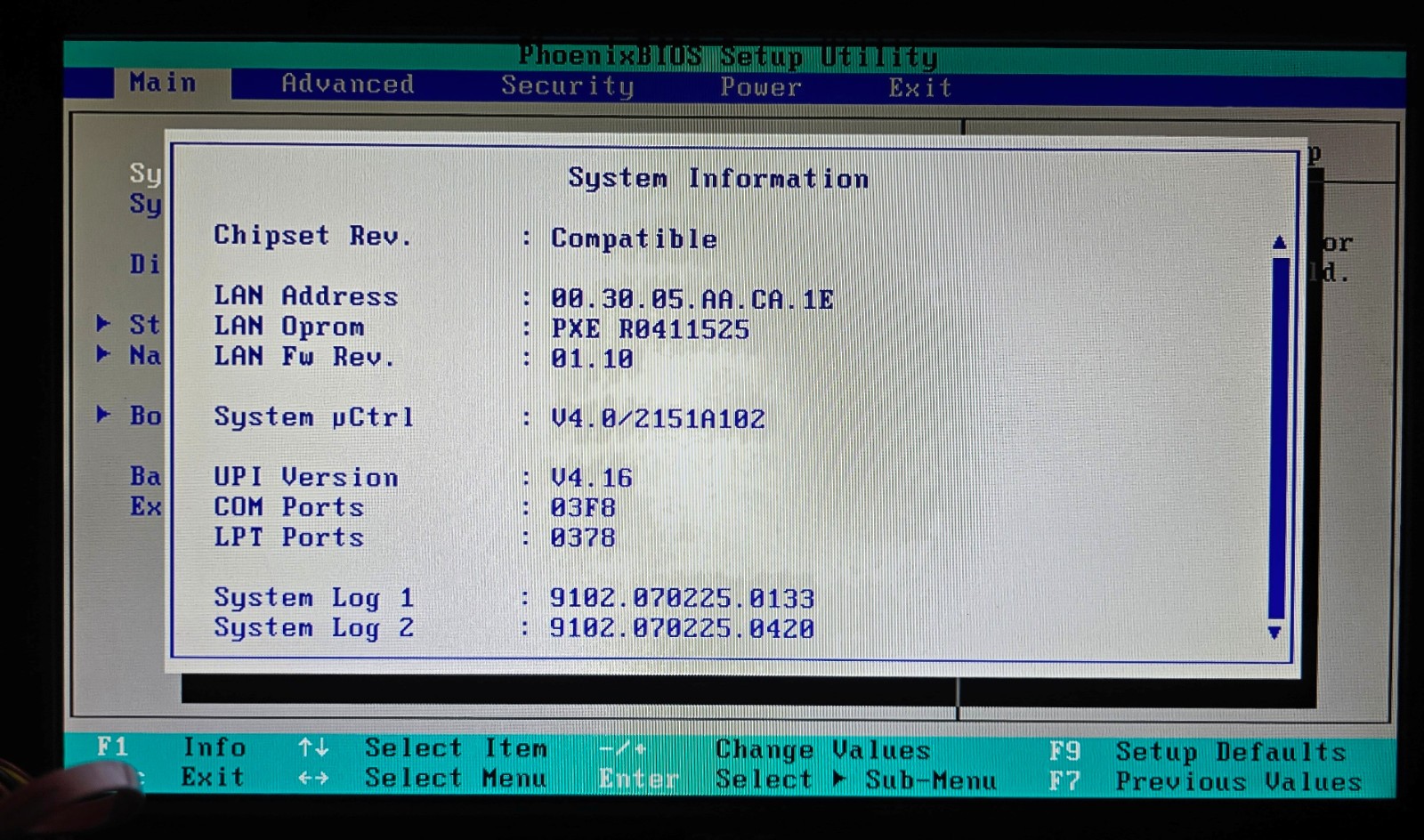Image resolution: width=1424 pixels, height=840 pixels.
Task: Click the log value 9102.070225.0133
Action: point(682,598)
